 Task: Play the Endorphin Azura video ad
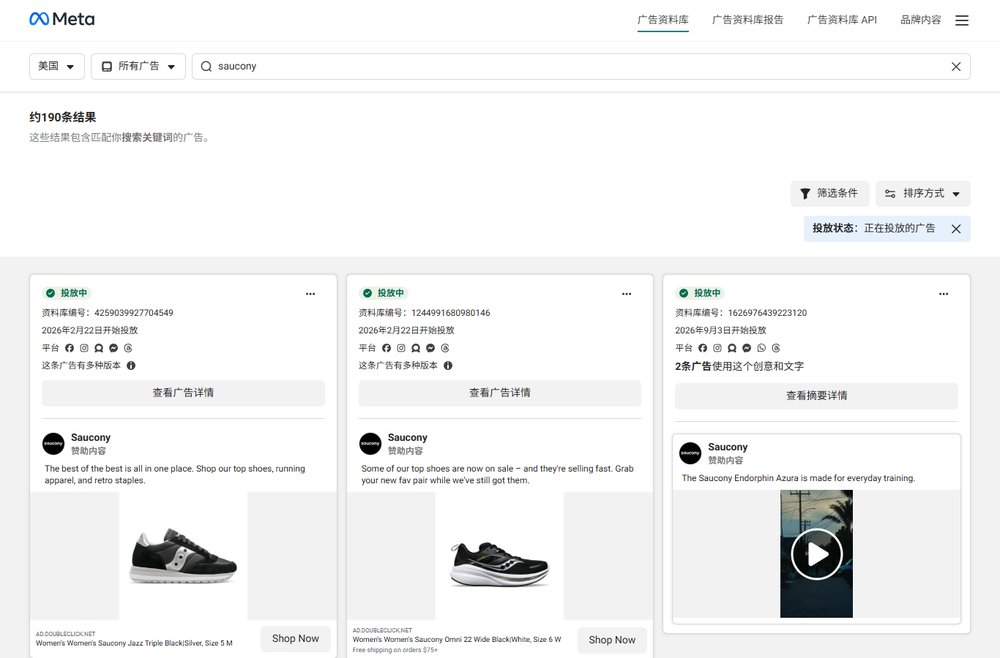click(816, 554)
